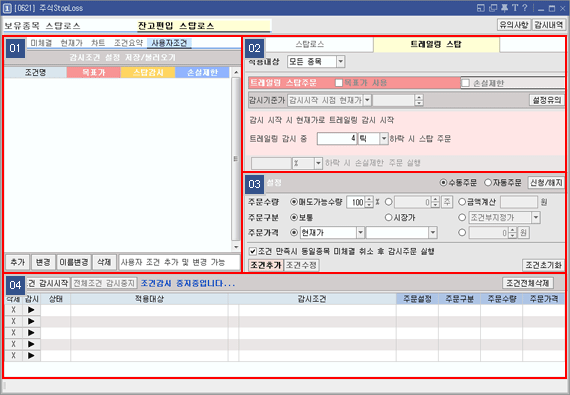The image size is (570, 395).
Task: Start monitoring with fourth row's play arrow
Action: click(31, 344)
